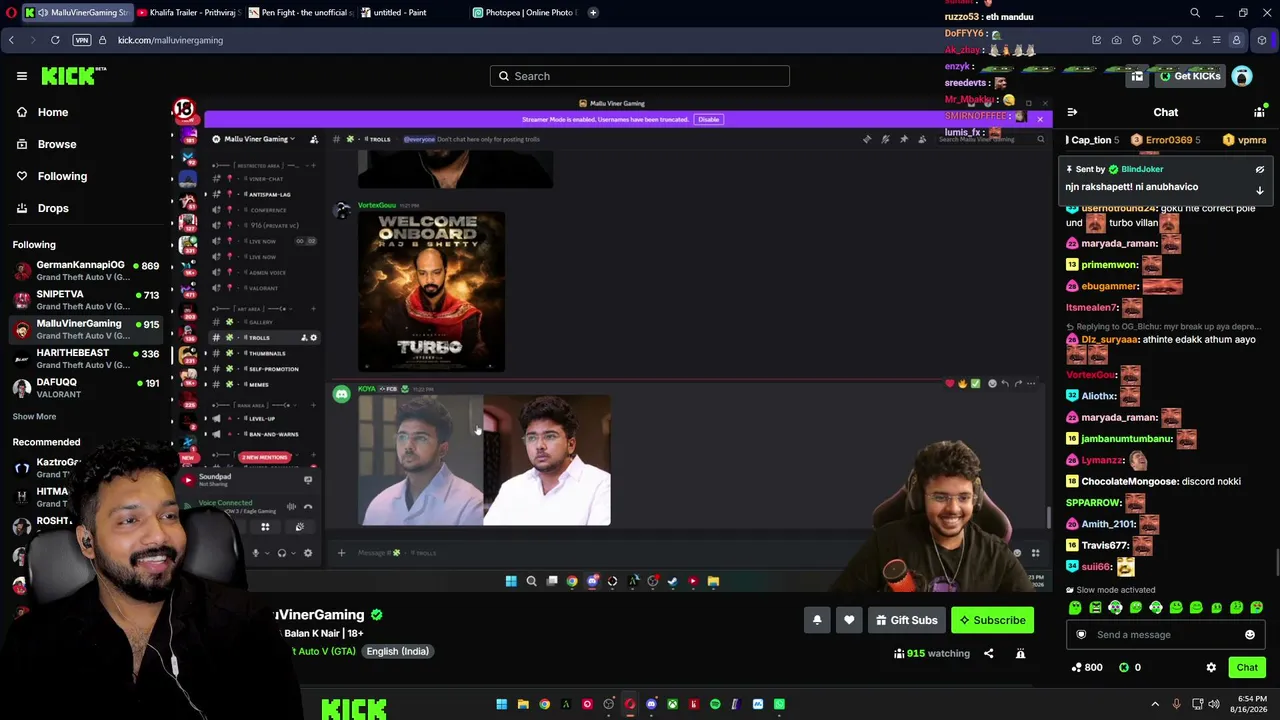
Task: Open the emoji picker in chat input
Action: 1250,635
